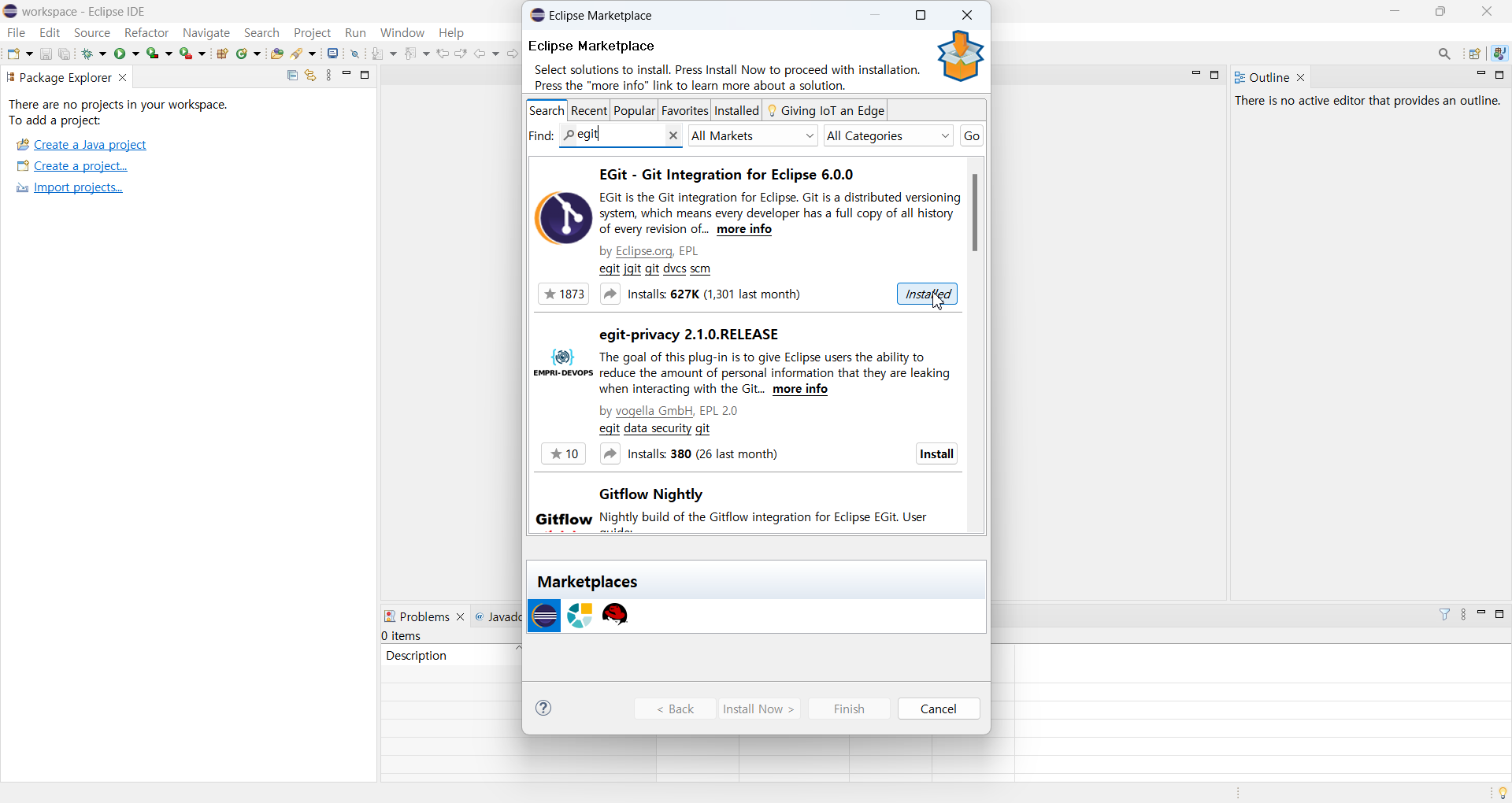Click the tip of the day lightbulb
The width and height of the screenshot is (1512, 803).
tap(1503, 792)
